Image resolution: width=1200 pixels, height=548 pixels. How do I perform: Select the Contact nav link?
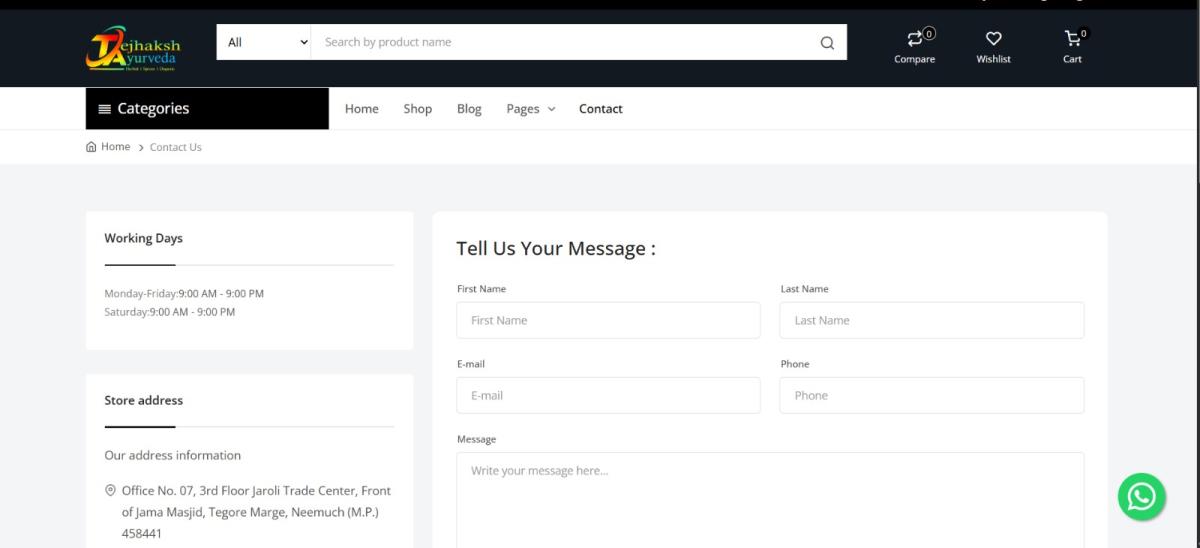click(600, 109)
